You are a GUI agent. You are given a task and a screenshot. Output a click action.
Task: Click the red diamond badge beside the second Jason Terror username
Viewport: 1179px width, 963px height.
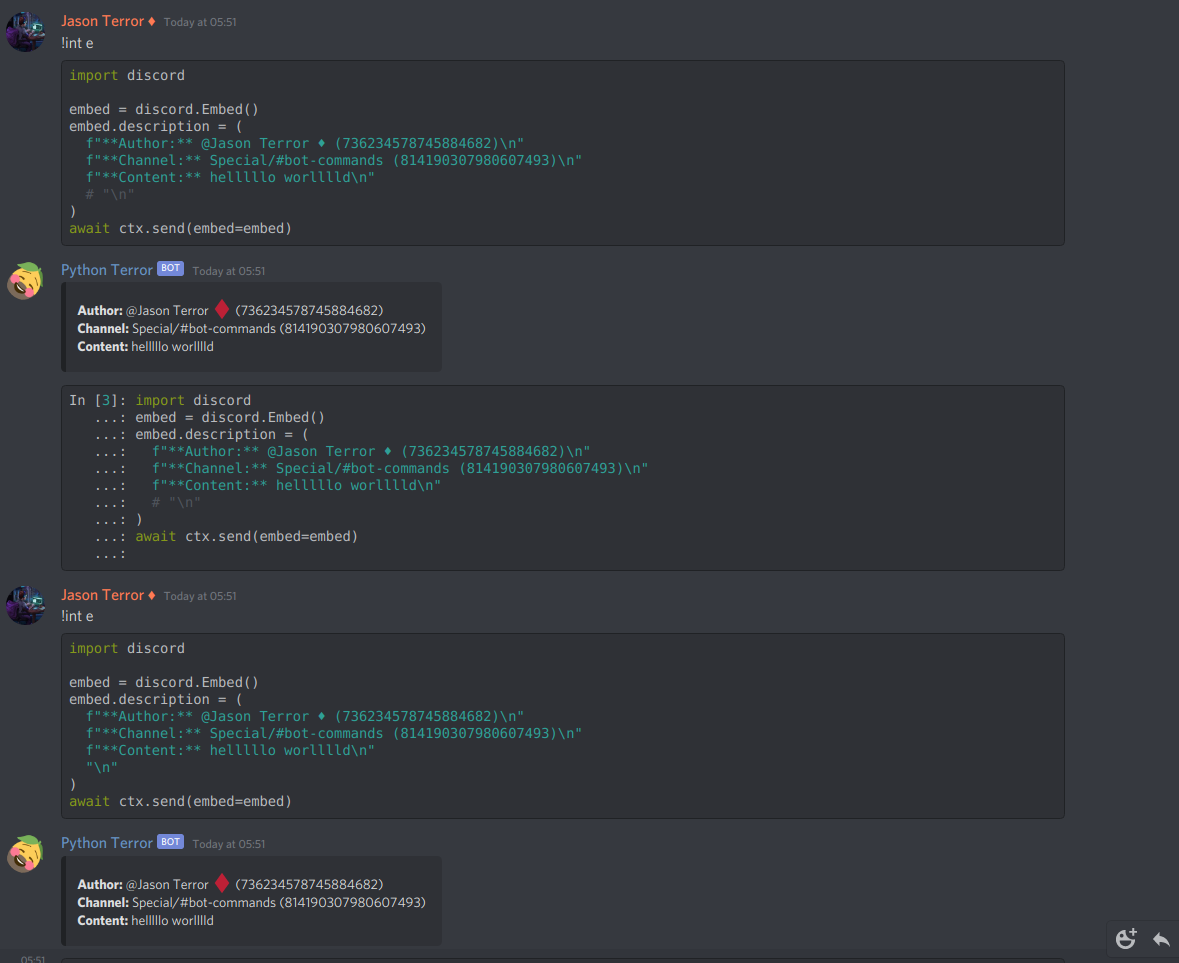pos(152,595)
